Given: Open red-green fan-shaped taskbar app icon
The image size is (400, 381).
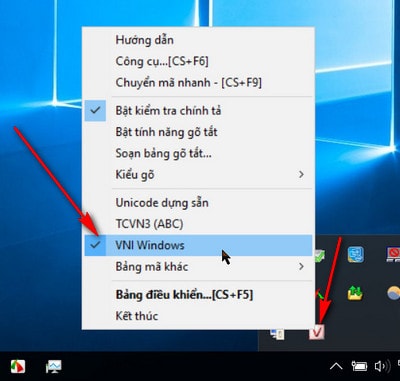Looking at the screenshot, I should pyautogui.click(x=17, y=367).
